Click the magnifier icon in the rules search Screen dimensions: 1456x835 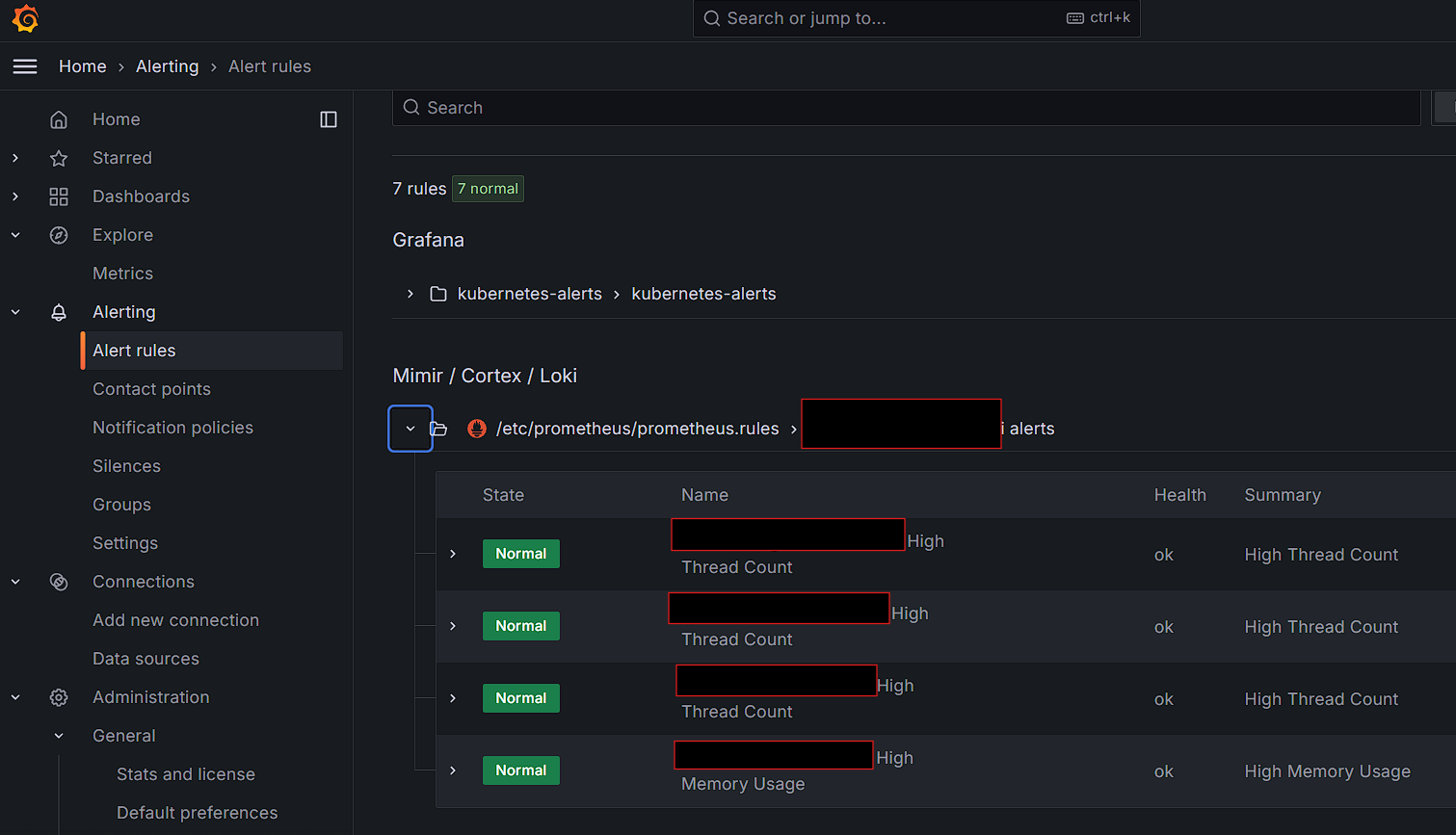(411, 107)
